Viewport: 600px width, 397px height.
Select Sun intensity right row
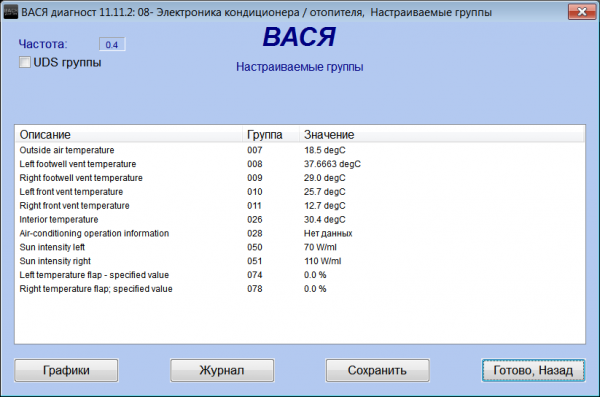tap(300, 261)
